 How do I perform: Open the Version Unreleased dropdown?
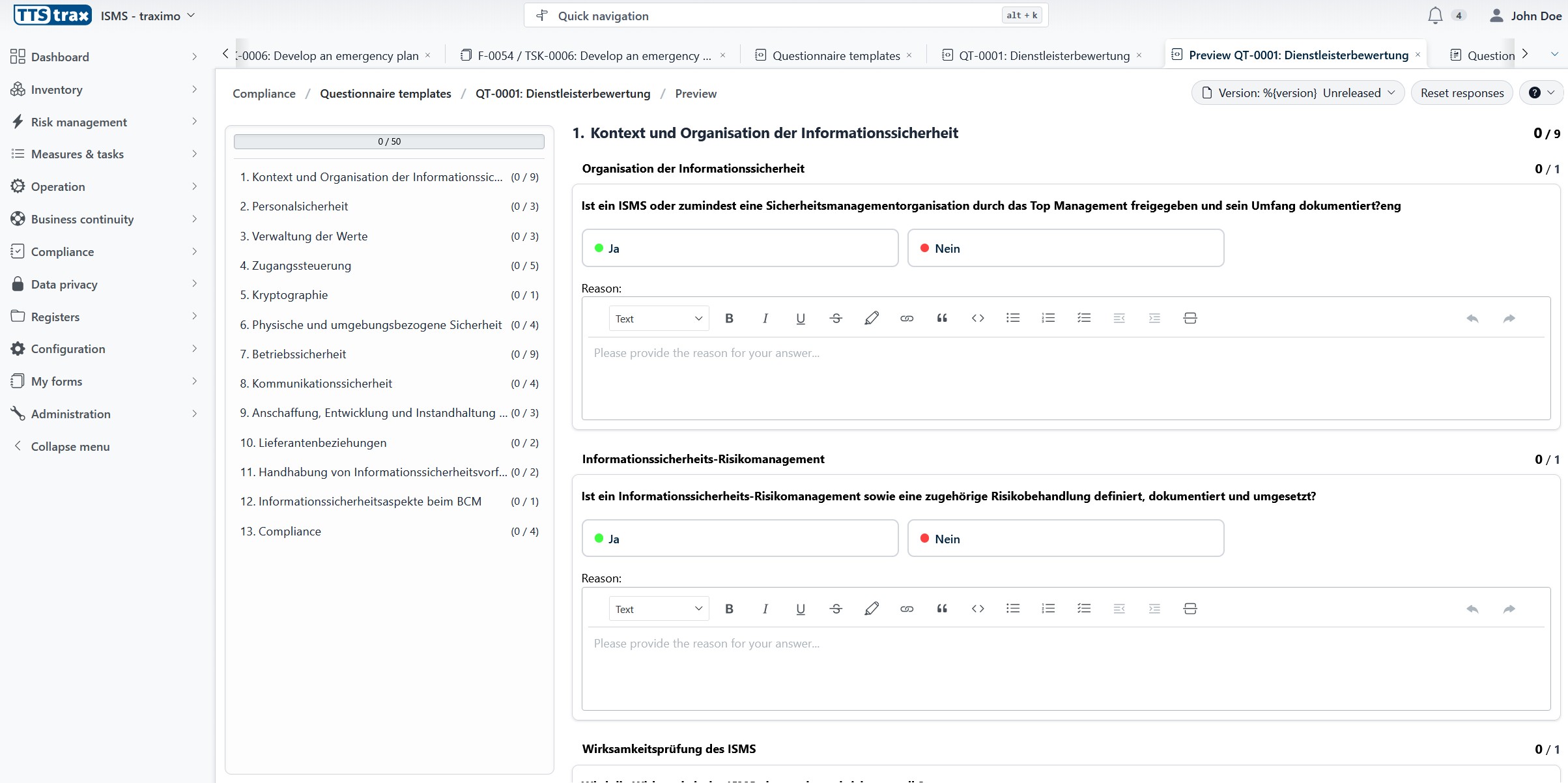(x=1298, y=93)
